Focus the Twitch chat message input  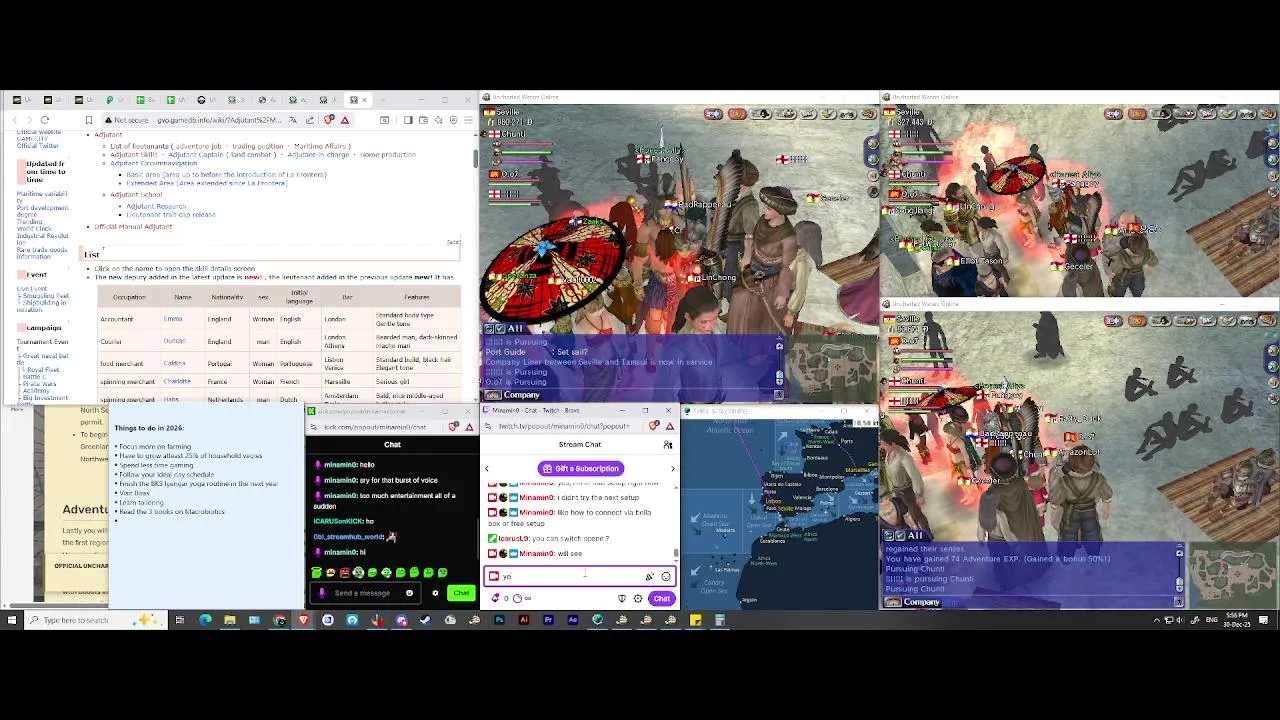point(580,576)
